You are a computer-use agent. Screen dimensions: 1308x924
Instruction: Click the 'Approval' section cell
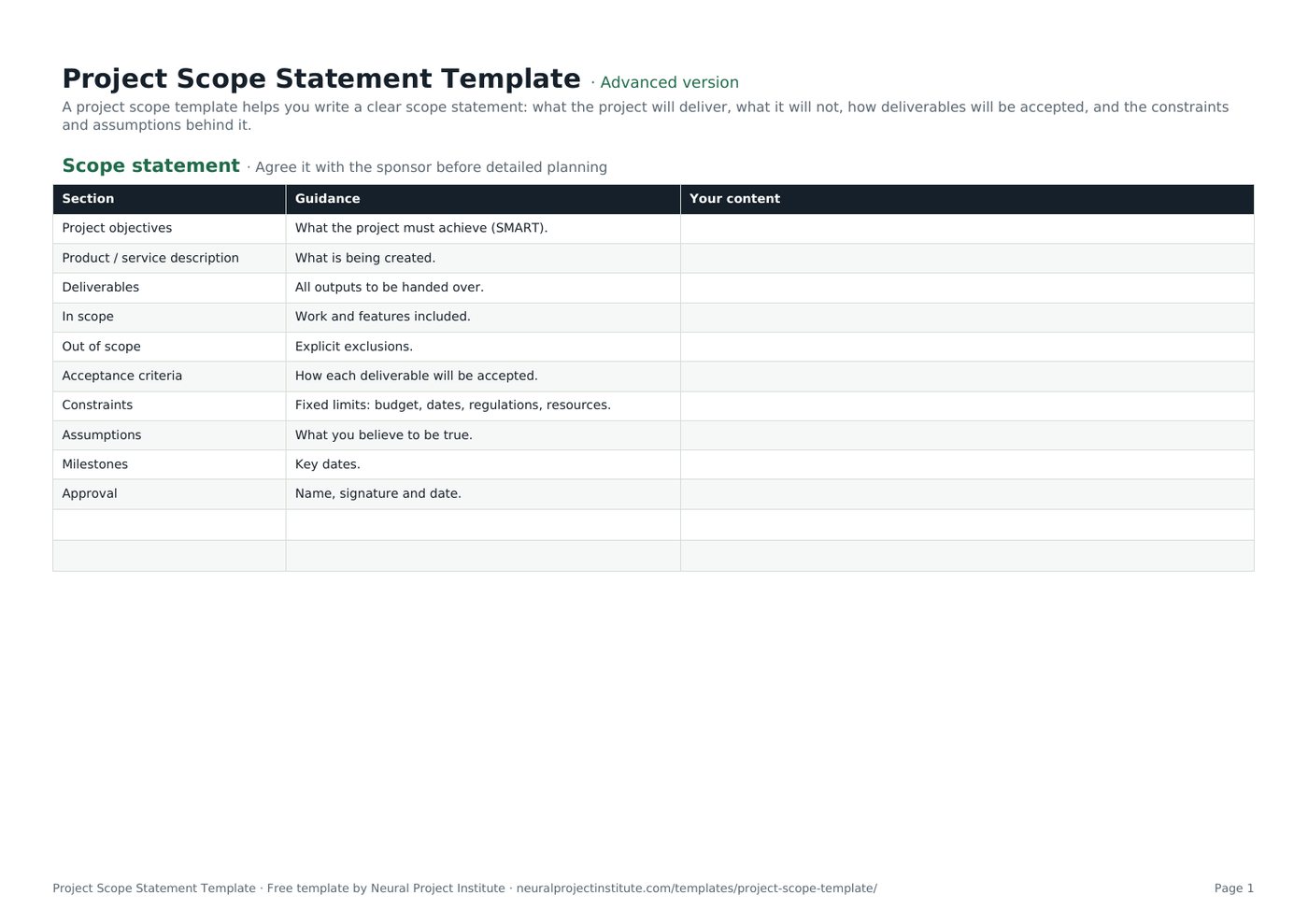[x=169, y=494]
